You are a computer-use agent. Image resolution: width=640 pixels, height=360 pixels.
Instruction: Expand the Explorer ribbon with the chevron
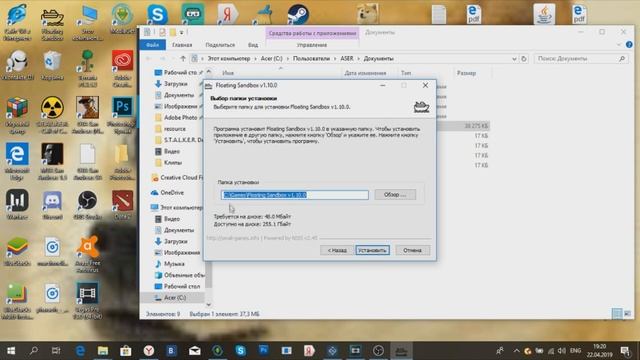619,44
